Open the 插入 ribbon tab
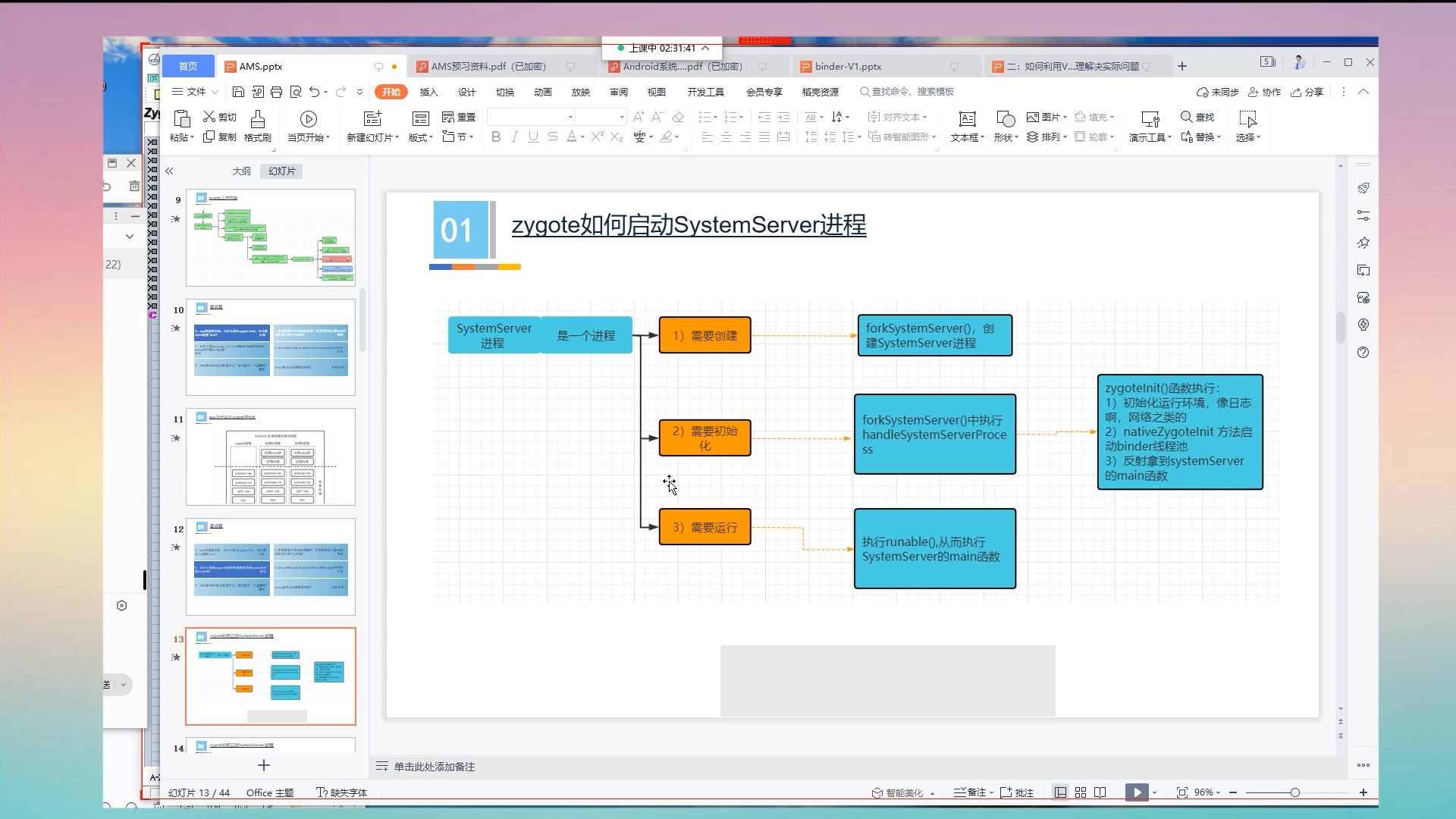1456x819 pixels. [428, 92]
